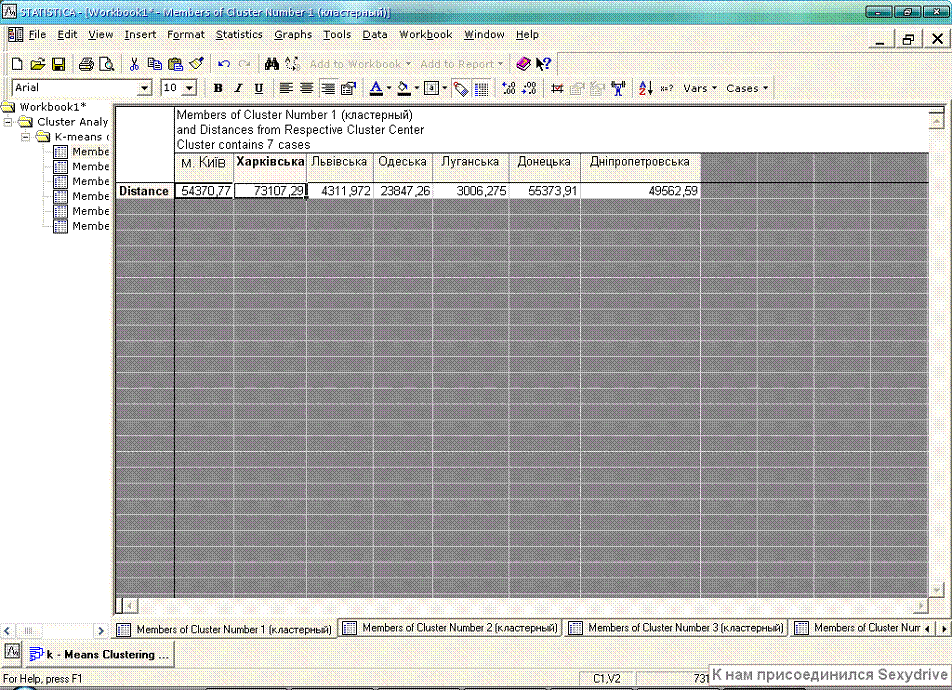
Task: Open the Arial font name dropdown
Action: 144,88
